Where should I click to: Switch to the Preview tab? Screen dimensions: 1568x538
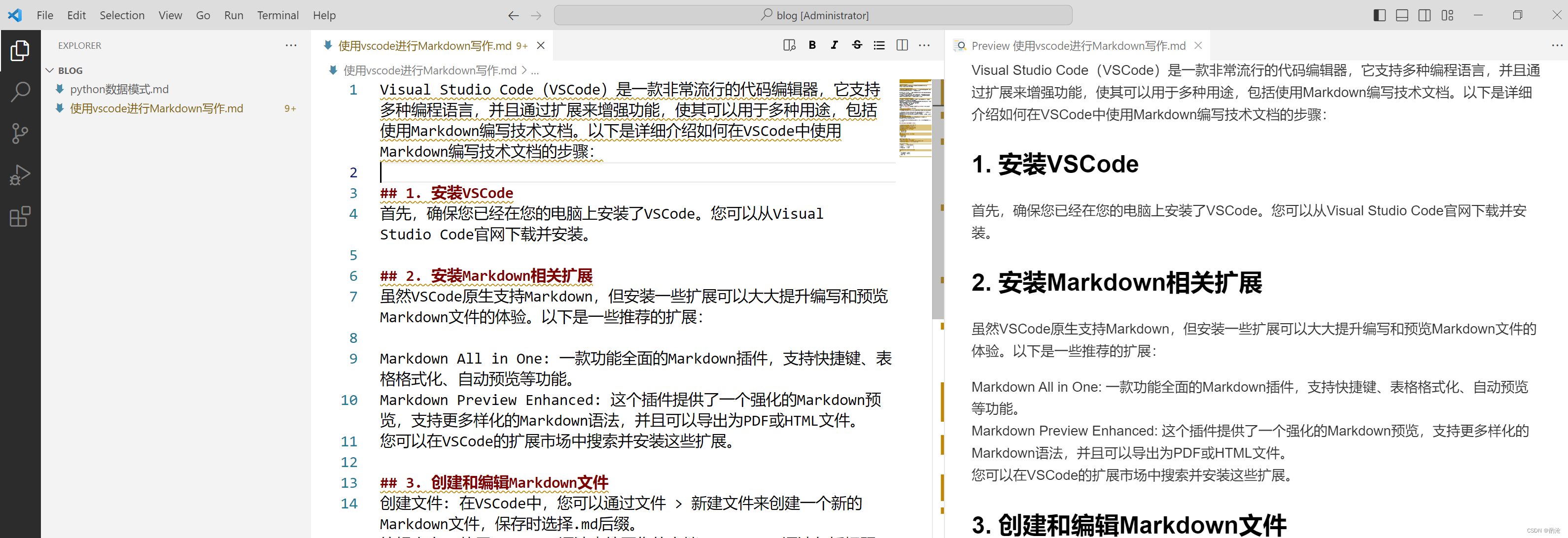1071,45
